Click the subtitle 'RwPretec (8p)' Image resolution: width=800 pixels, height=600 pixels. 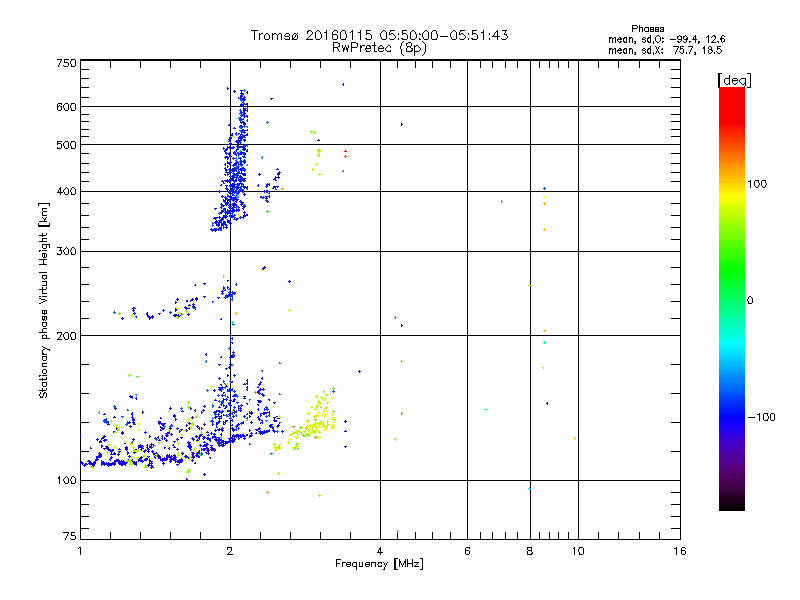379,48
